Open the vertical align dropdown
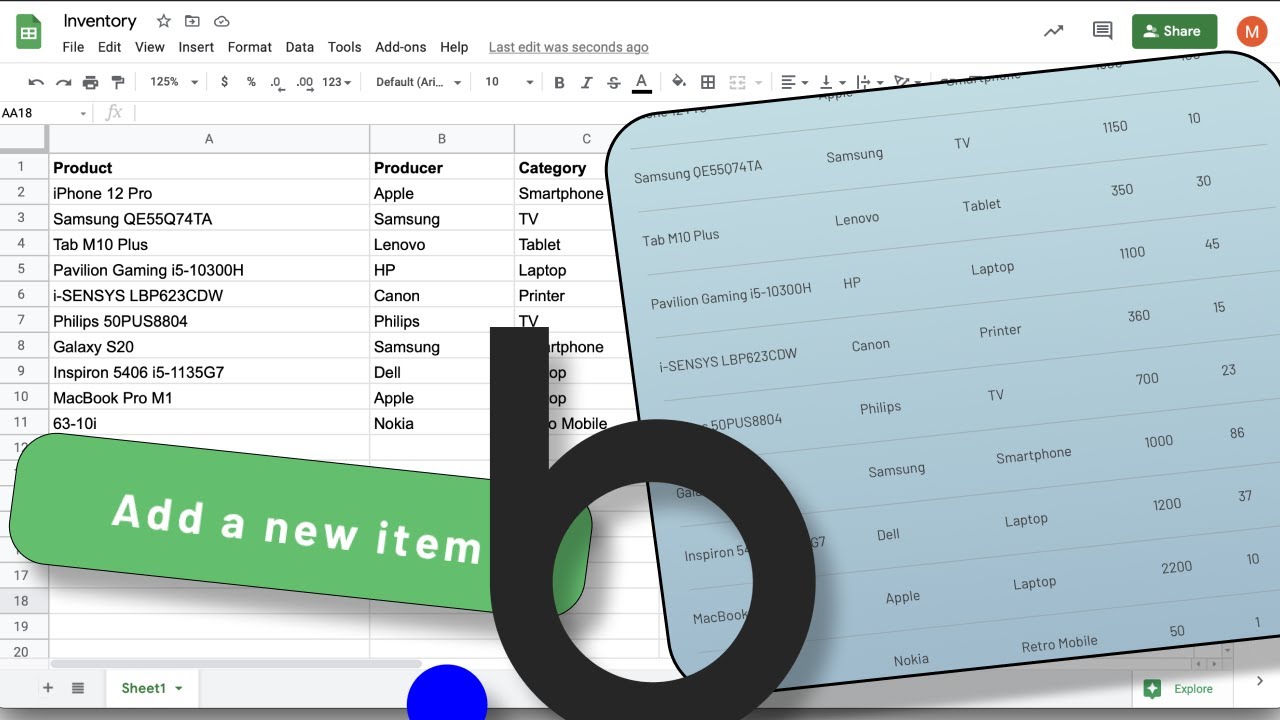 coord(832,82)
